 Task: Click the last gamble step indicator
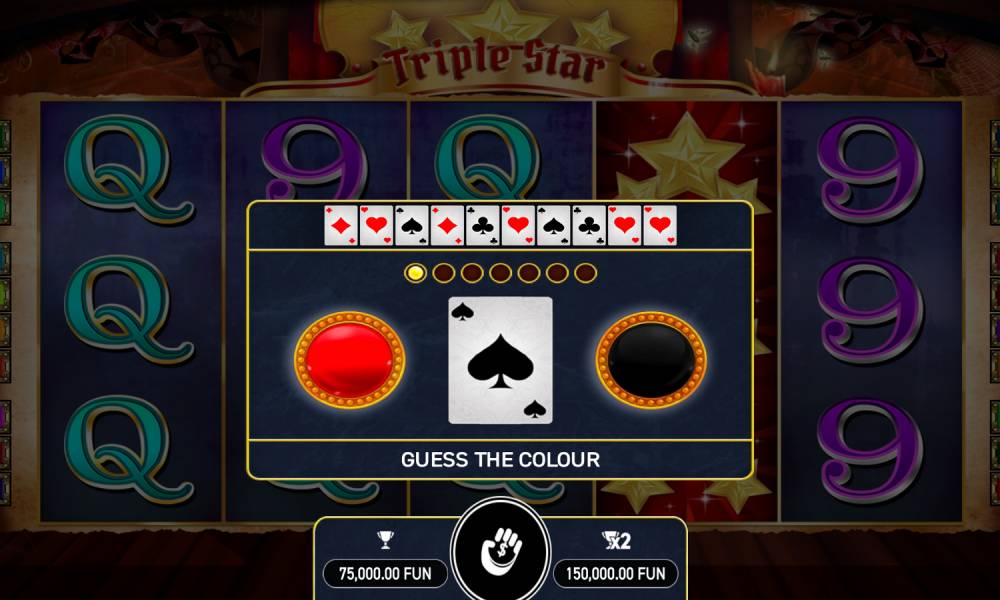(x=585, y=273)
